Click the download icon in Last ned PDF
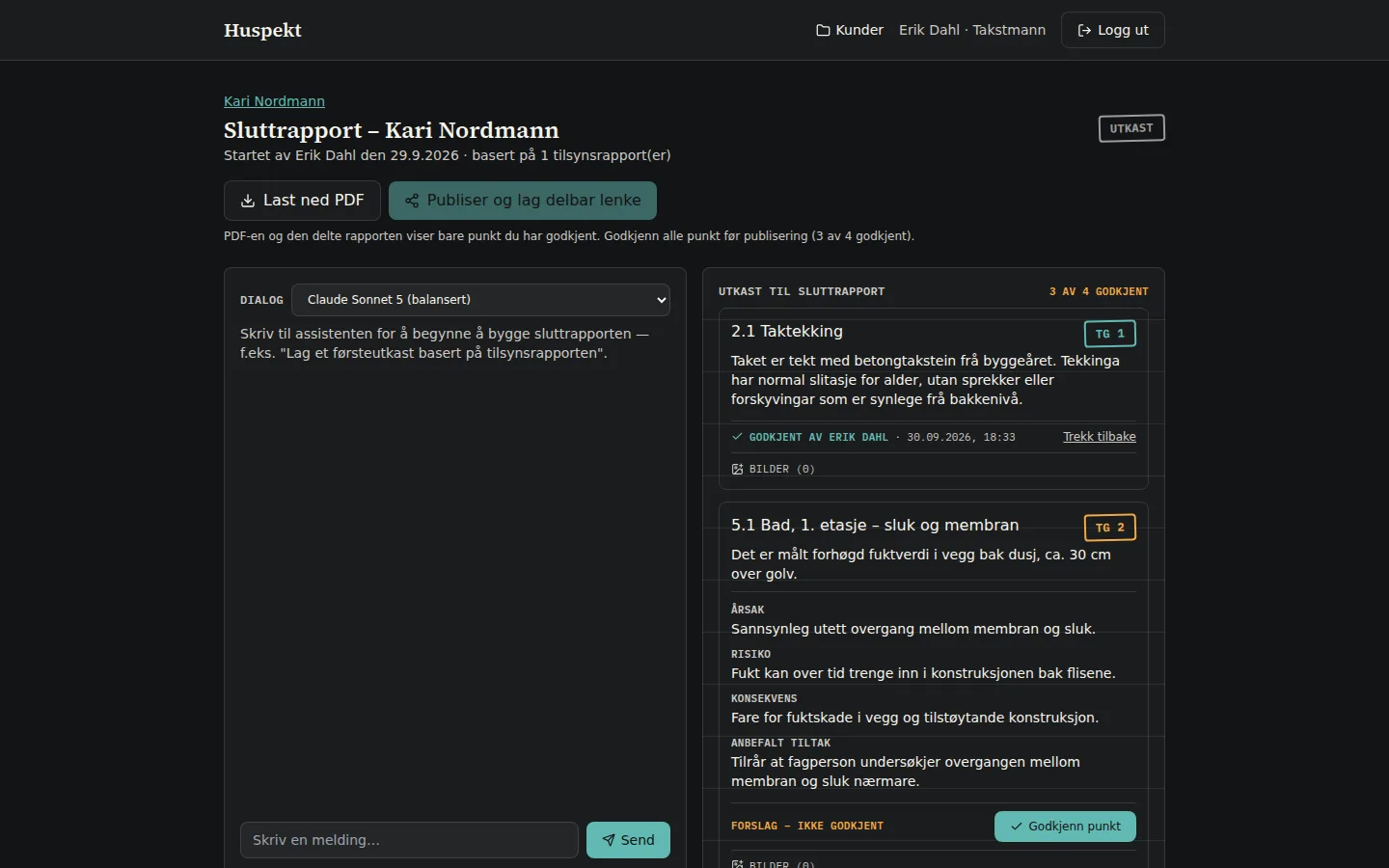This screenshot has width=1389, height=868. point(248,201)
